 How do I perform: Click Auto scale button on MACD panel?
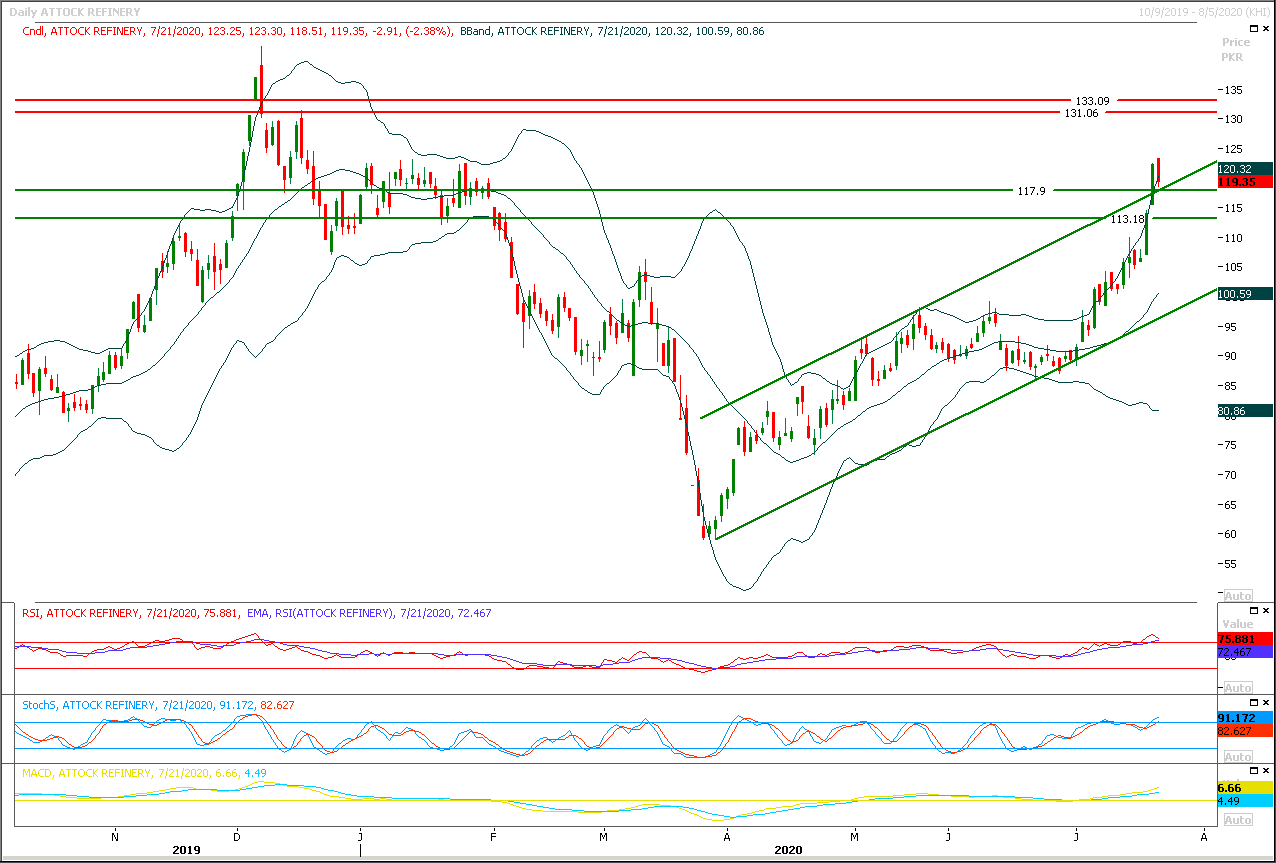[x=1238, y=820]
